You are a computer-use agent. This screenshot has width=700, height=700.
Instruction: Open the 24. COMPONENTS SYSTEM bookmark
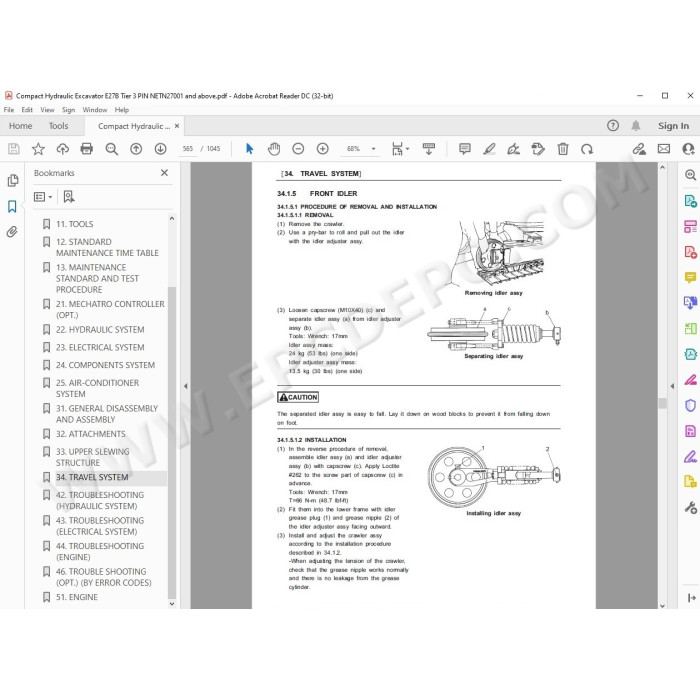pos(105,365)
